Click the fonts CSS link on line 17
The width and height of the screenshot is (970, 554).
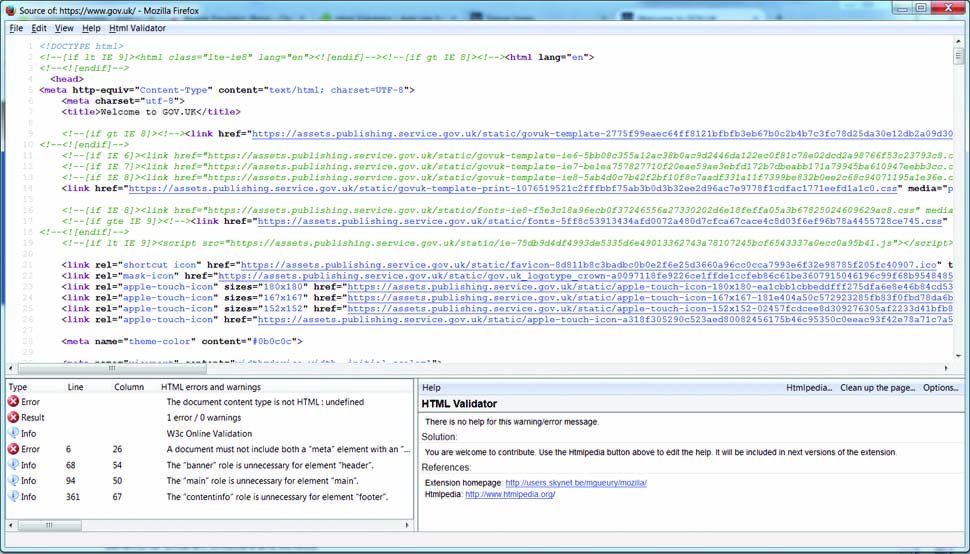(x=599, y=221)
